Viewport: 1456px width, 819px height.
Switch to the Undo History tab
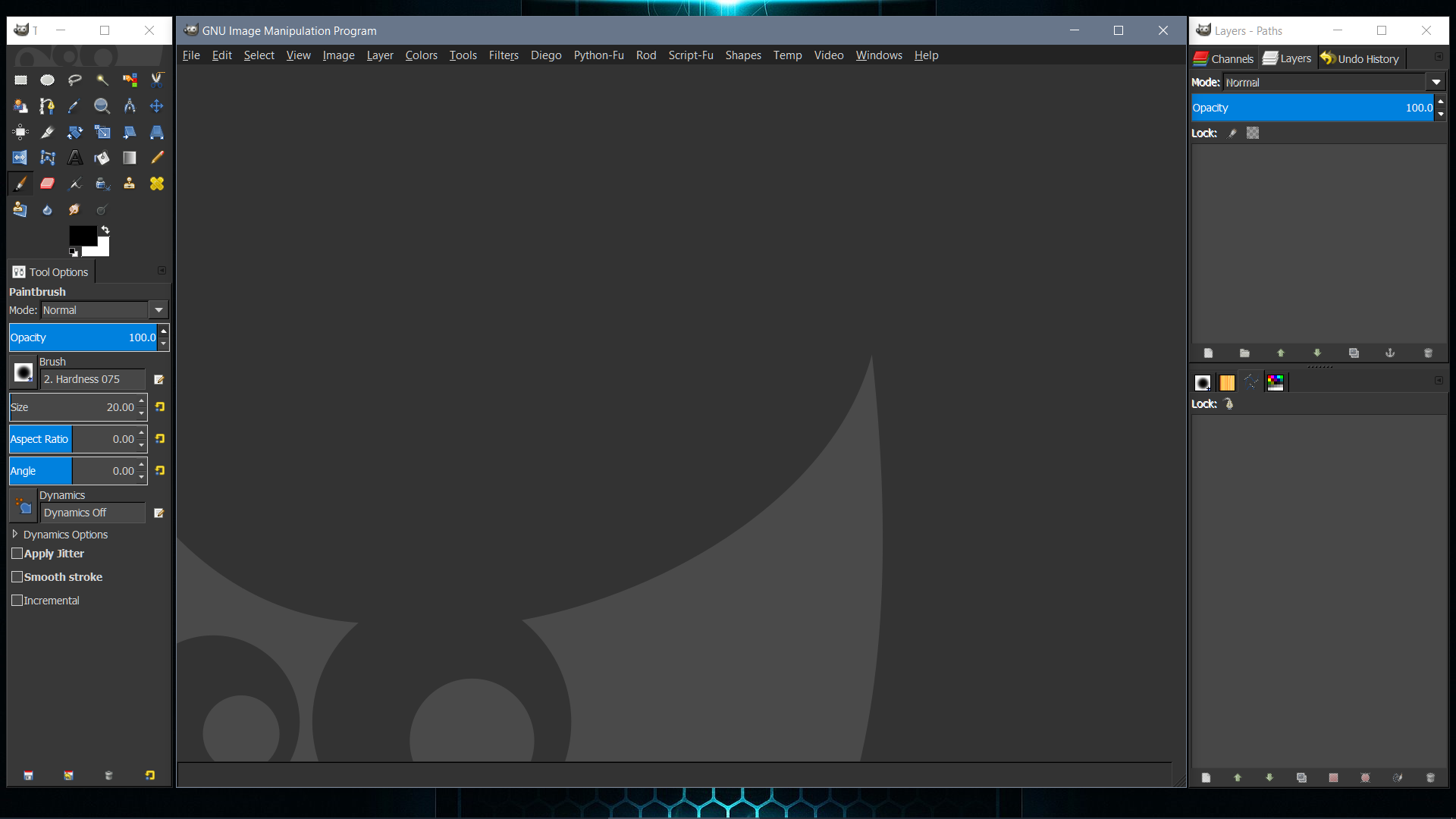(1360, 58)
